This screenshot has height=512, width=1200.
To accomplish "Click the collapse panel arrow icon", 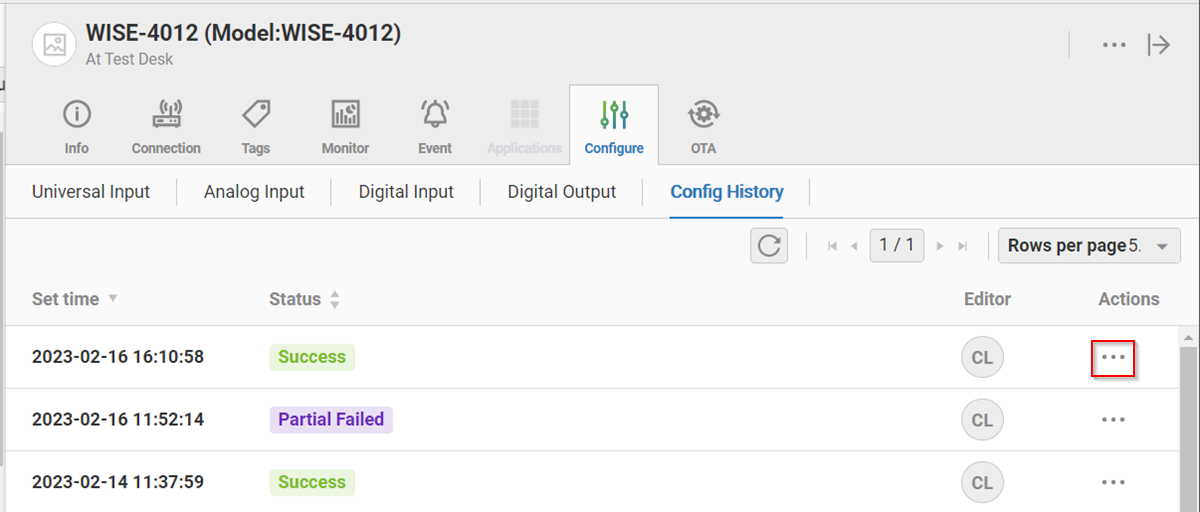I will pos(1158,45).
